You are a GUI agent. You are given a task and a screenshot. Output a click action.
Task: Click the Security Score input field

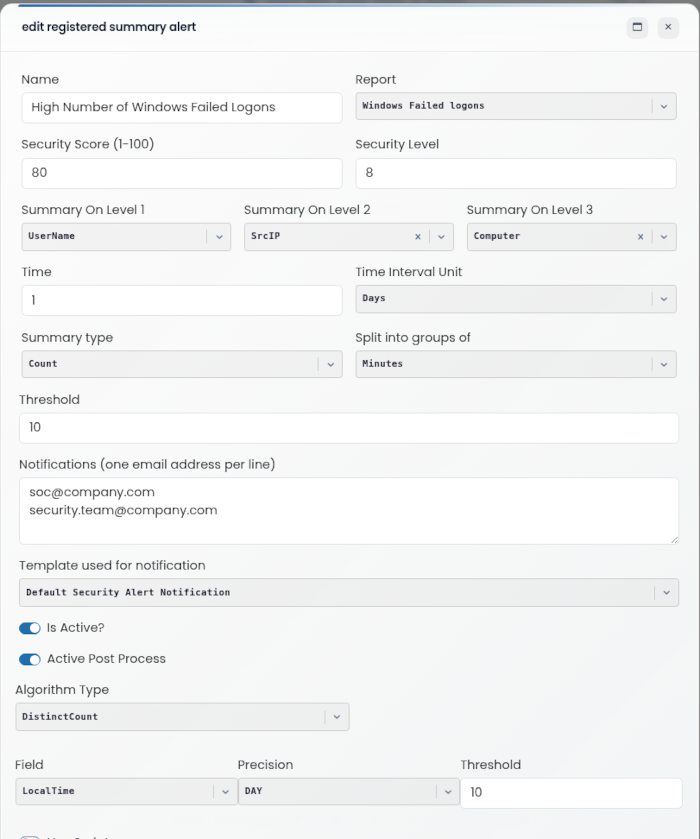[182, 173]
